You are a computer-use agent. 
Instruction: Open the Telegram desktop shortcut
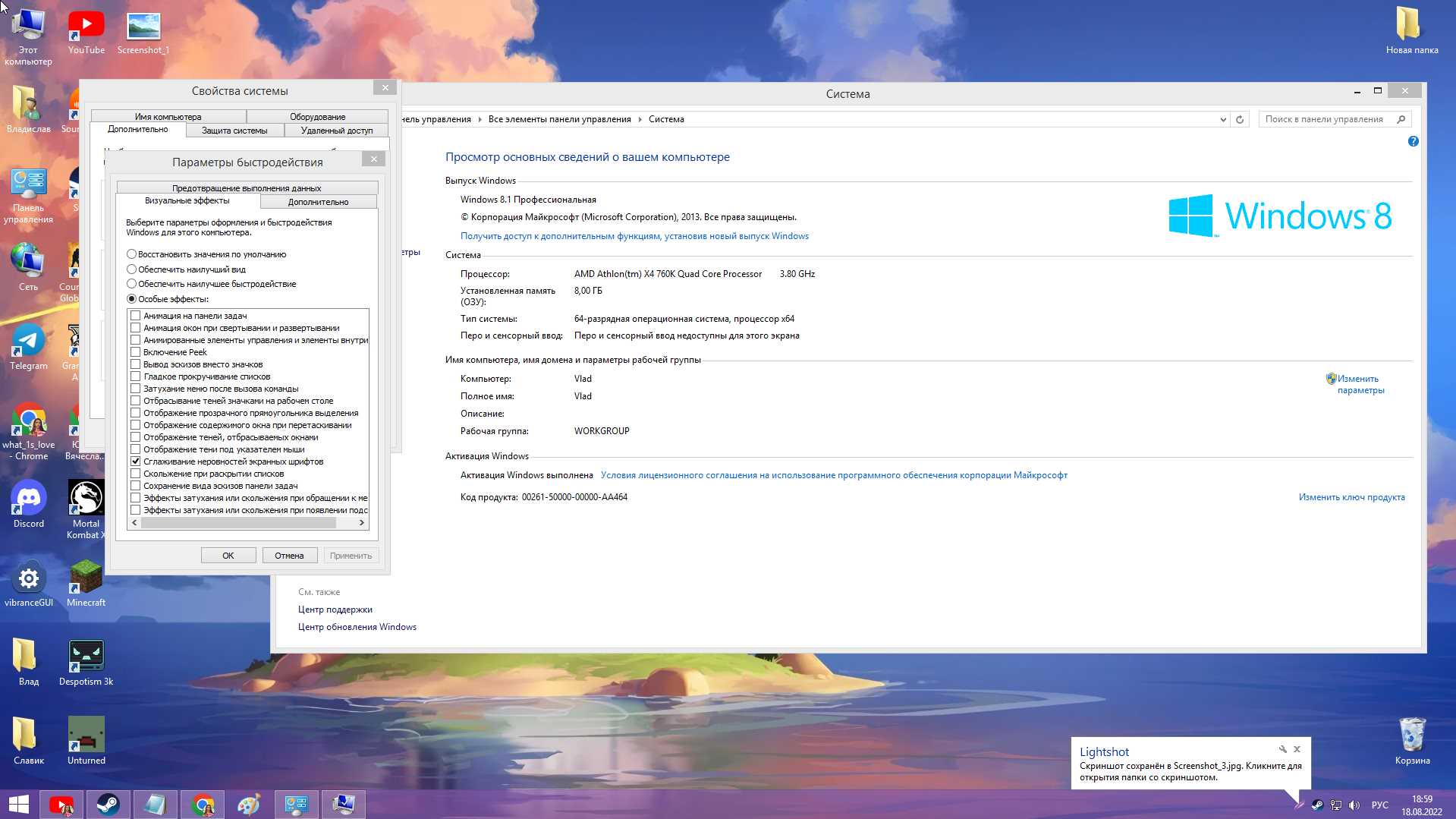point(29,348)
